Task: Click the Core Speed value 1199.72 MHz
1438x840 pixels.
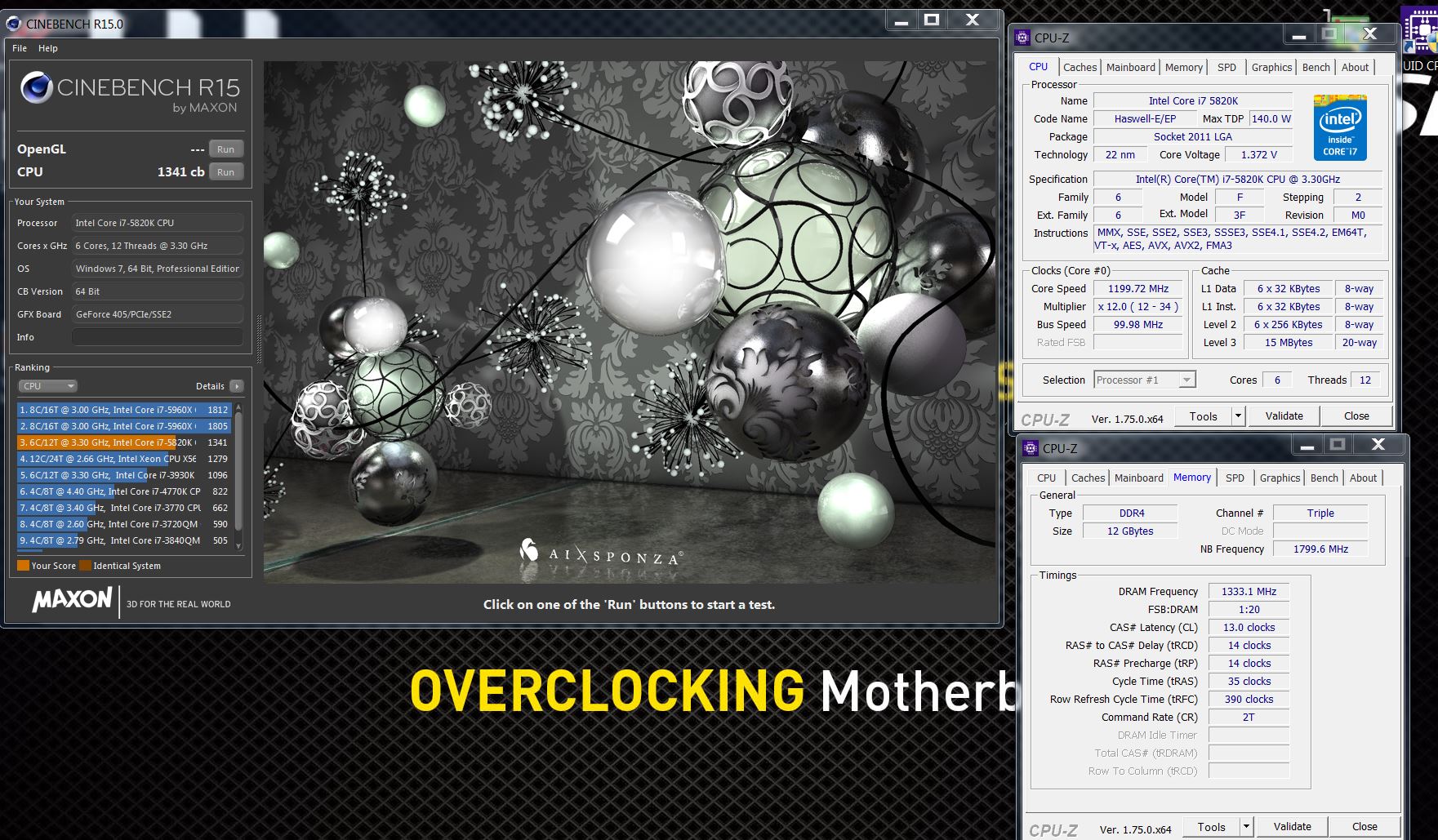Action: tap(1138, 289)
